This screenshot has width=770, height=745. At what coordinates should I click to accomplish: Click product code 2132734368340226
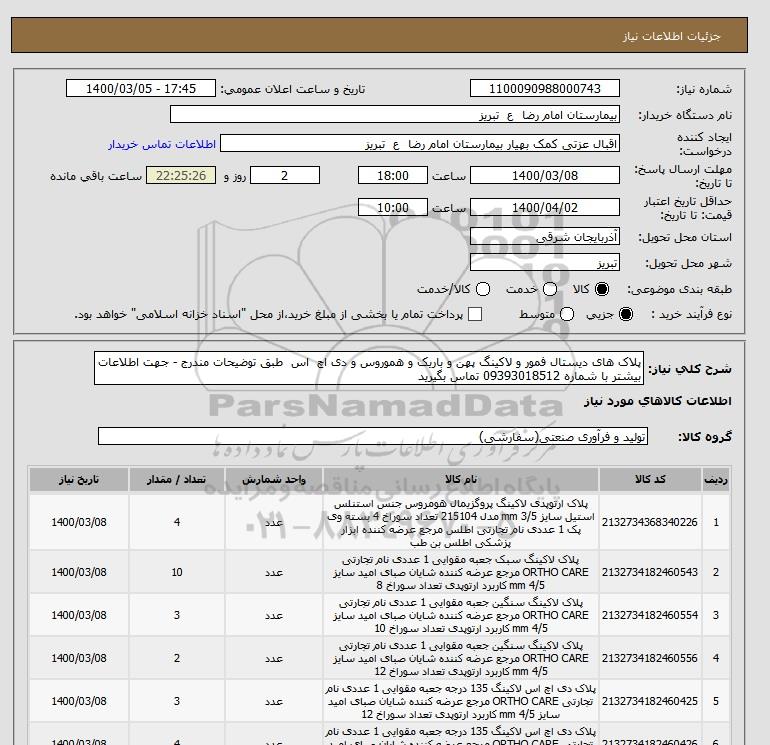pyautogui.click(x=650, y=522)
